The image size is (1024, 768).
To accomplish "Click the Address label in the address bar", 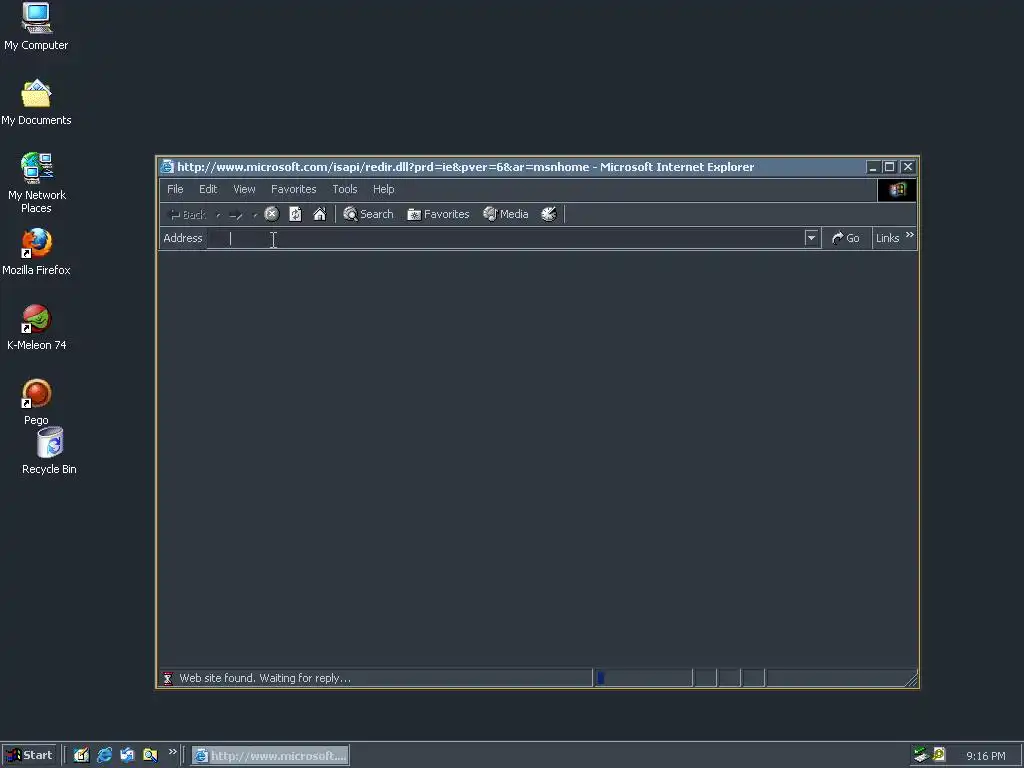I will [183, 238].
